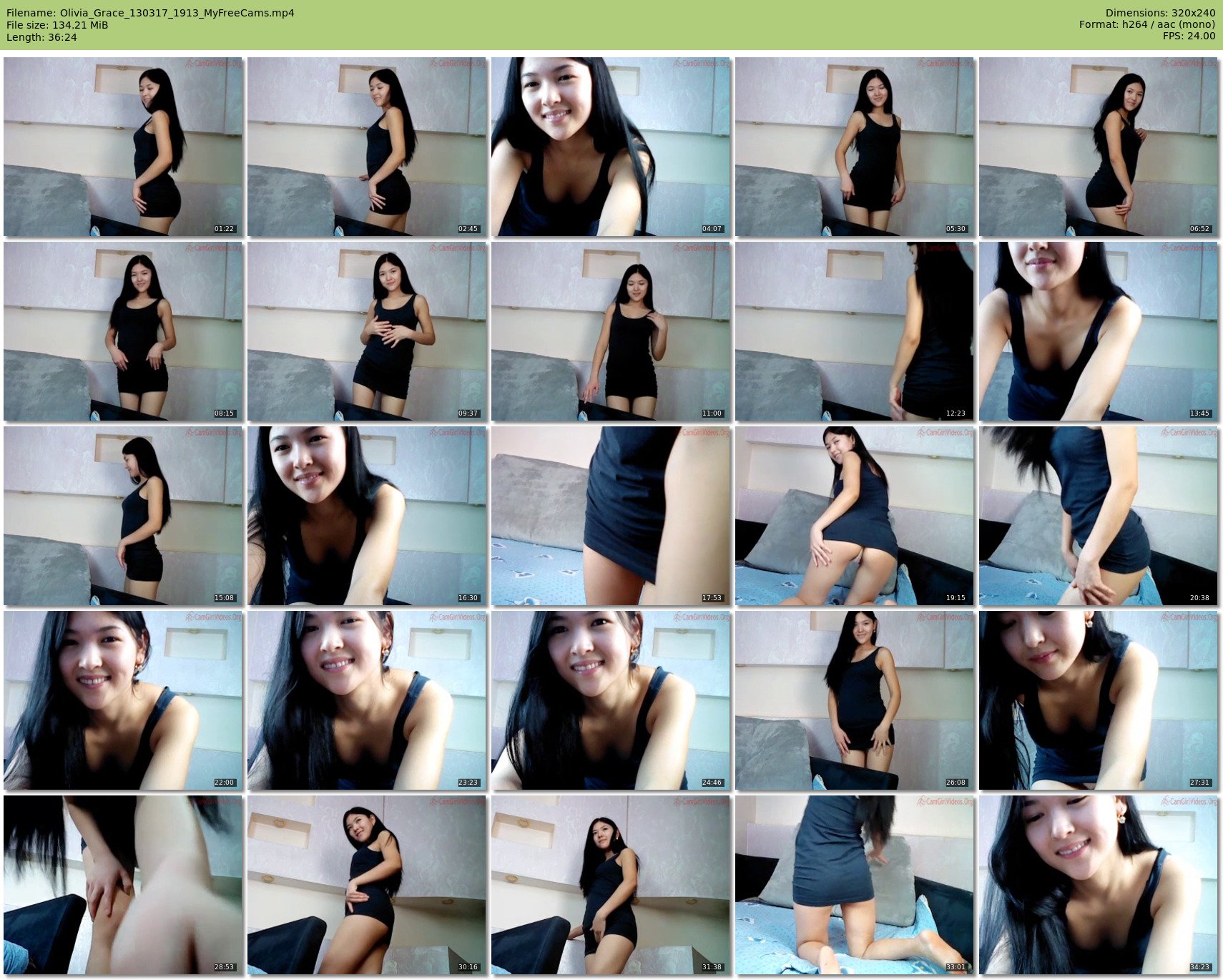Click the Filename text in the header
Viewport: 1223px width, 980px height.
coord(150,13)
